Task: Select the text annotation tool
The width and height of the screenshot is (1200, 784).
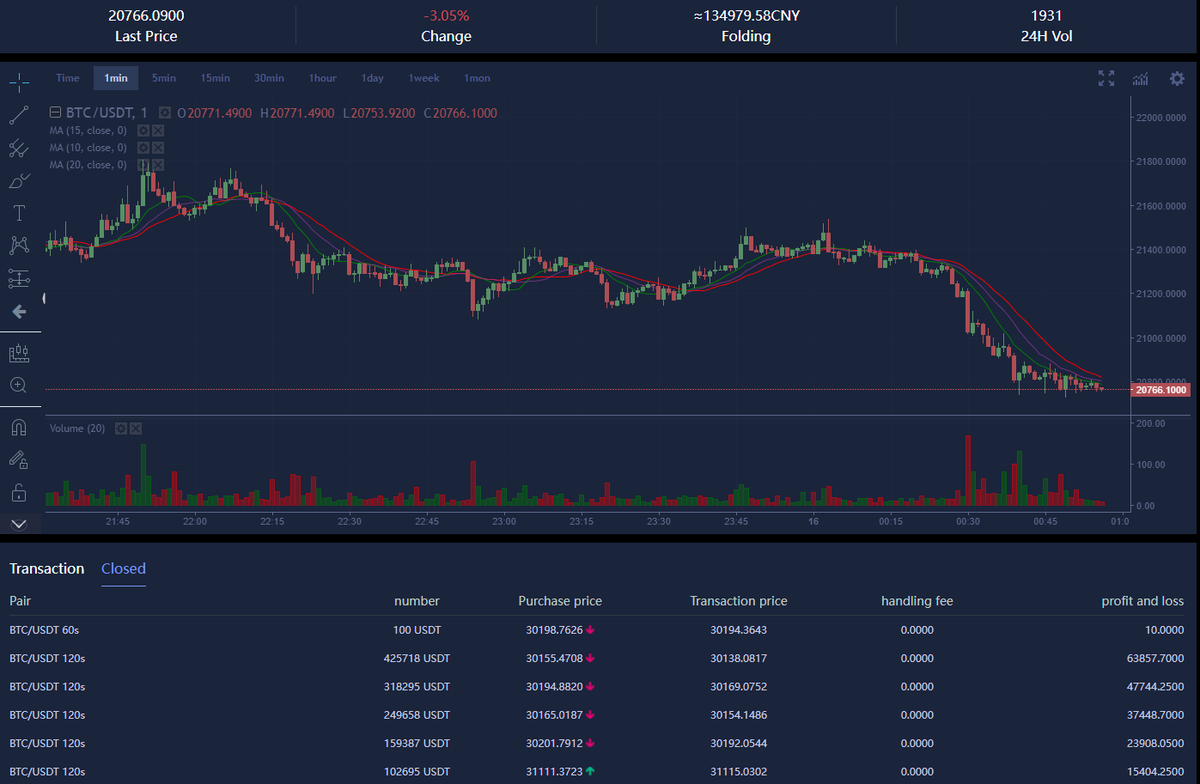Action: [x=19, y=213]
